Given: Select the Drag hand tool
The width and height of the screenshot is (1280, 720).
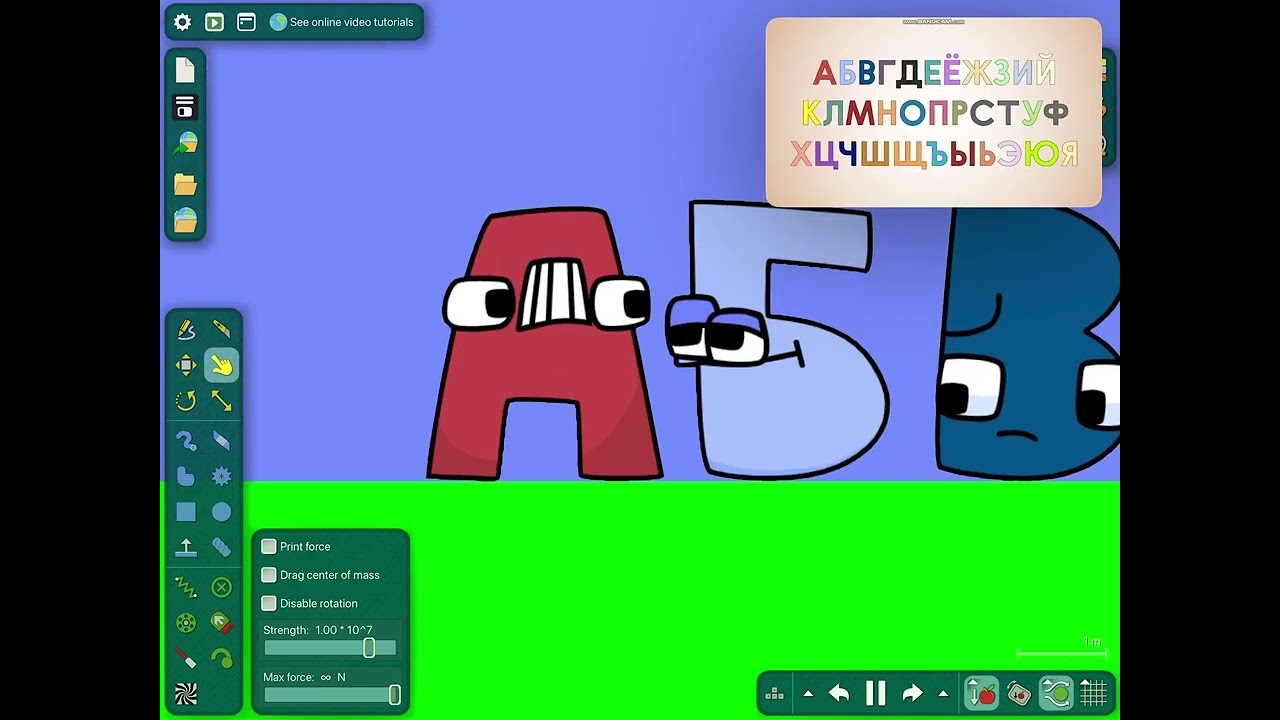Looking at the screenshot, I should click(x=221, y=365).
